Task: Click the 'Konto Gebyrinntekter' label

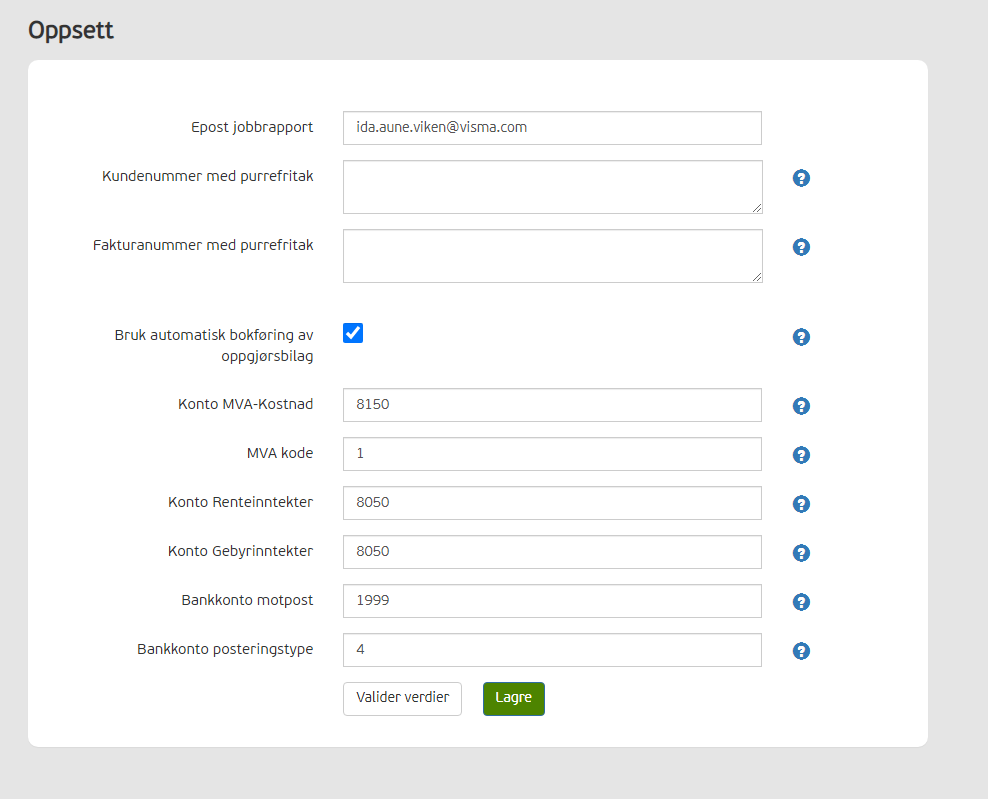Action: [x=240, y=551]
